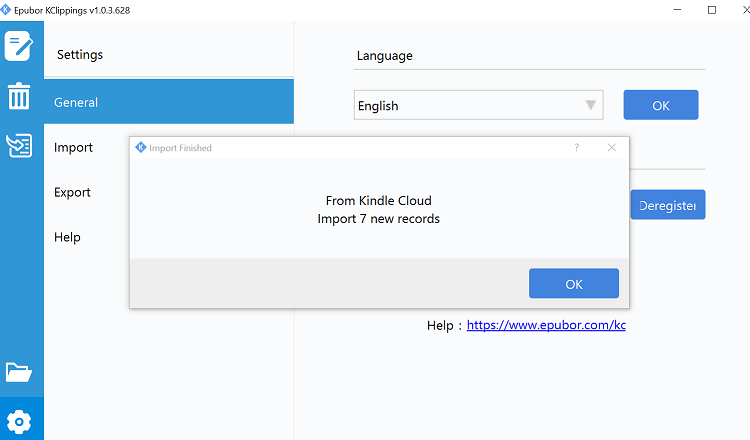Click the Settings heading text
Viewport: 750px width, 440px height.
[x=80, y=55]
